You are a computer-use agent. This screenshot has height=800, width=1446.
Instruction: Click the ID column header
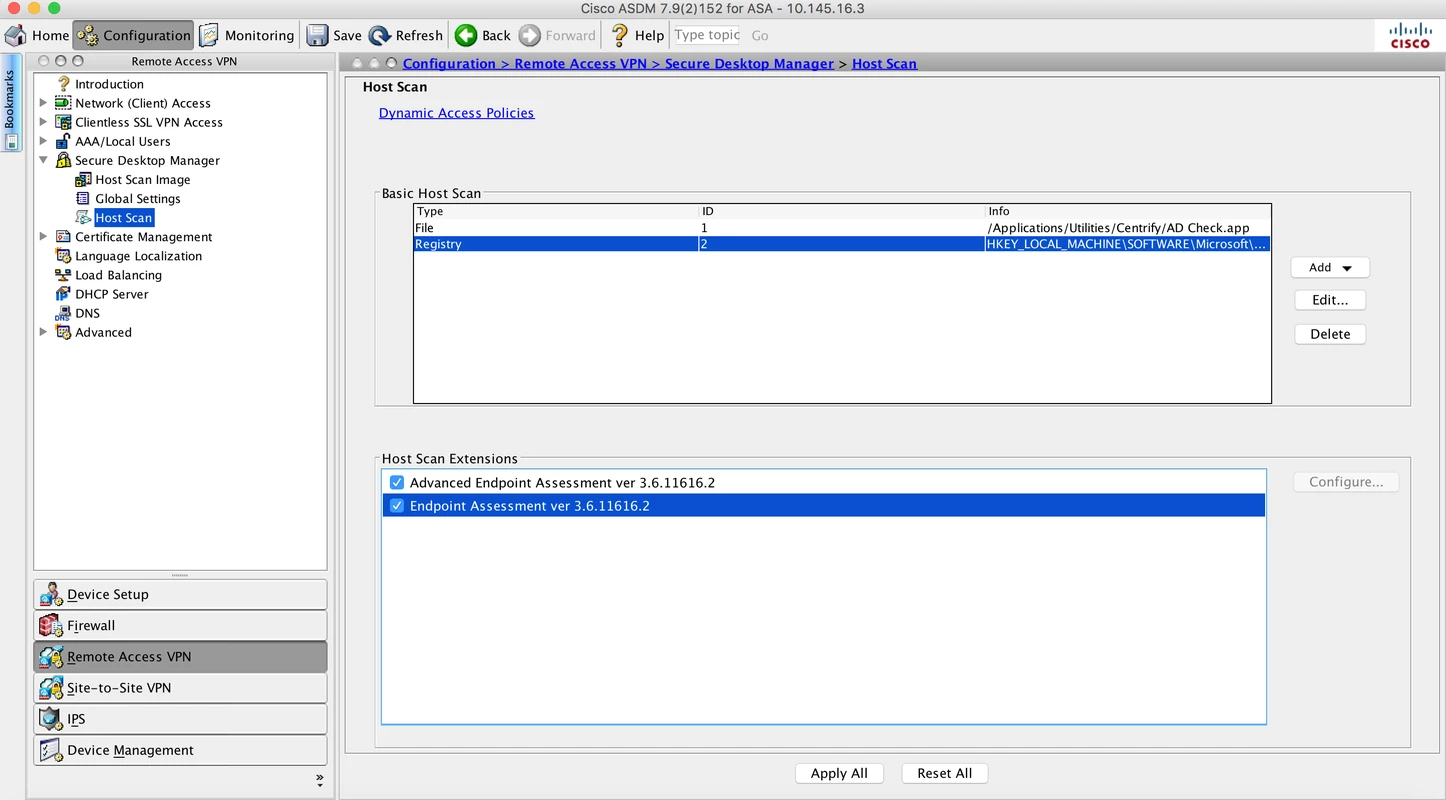842,211
